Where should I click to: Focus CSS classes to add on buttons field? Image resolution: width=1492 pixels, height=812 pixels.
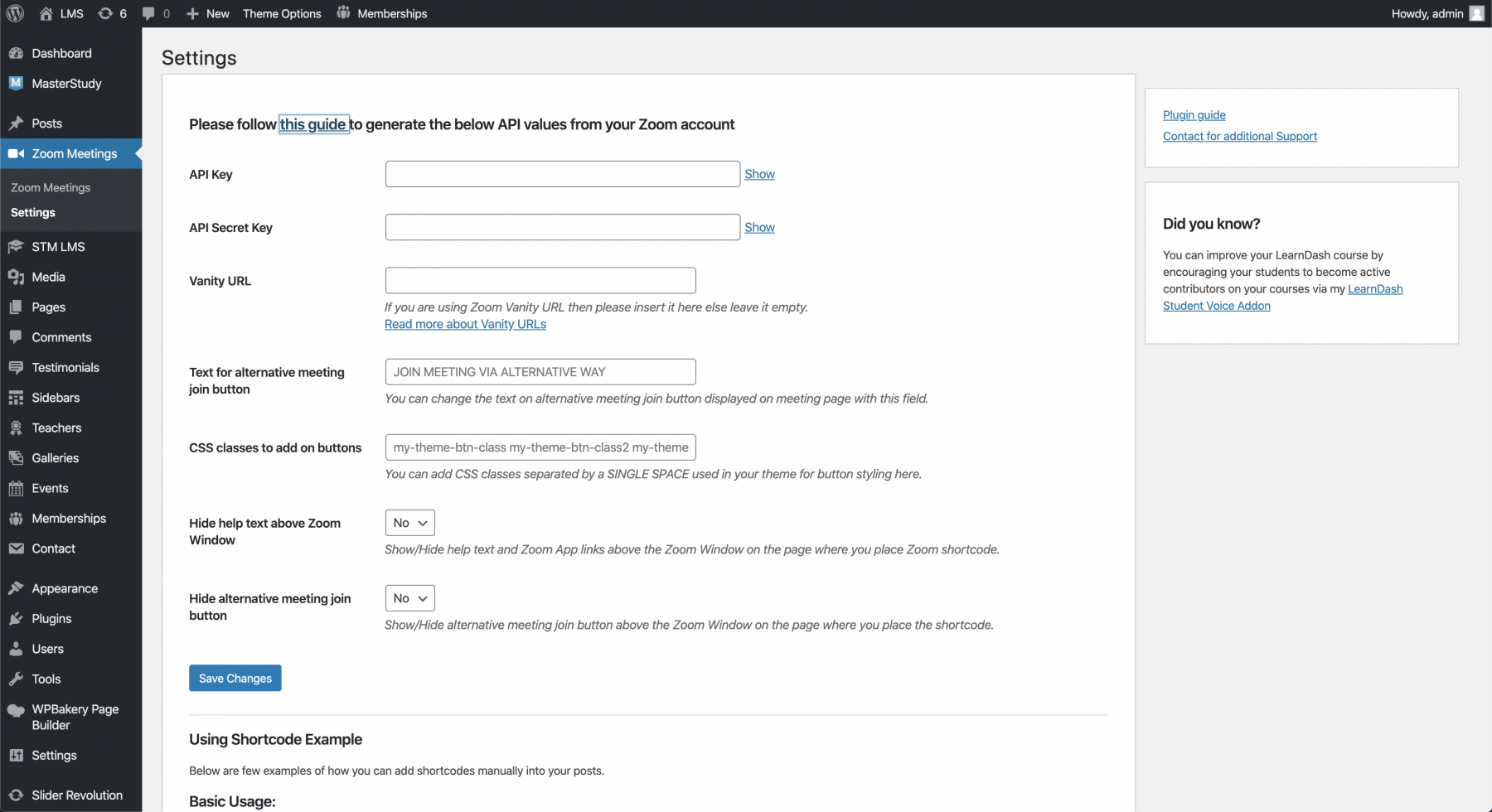coord(540,447)
